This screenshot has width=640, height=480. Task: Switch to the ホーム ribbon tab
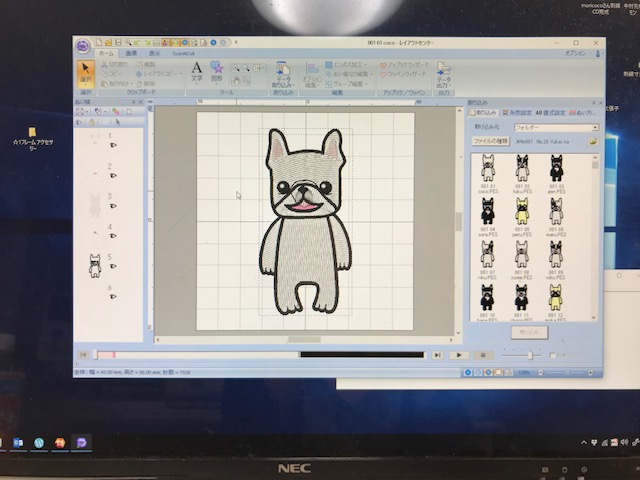pos(107,53)
